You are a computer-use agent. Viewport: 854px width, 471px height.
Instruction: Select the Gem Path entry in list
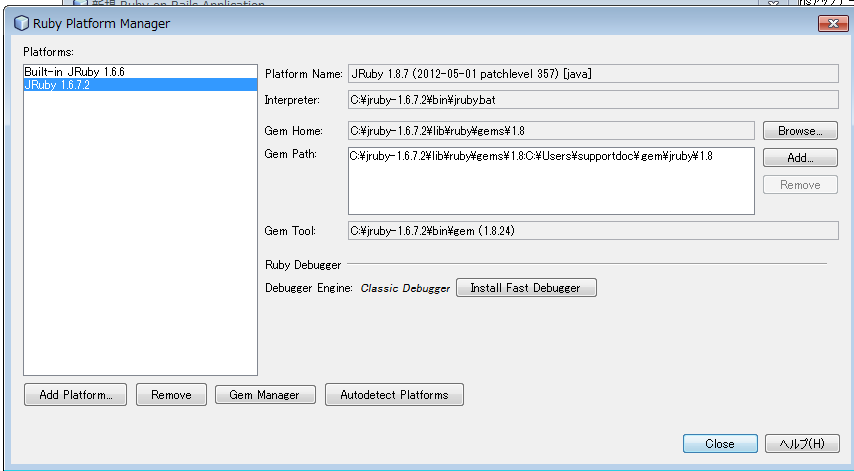click(x=551, y=156)
